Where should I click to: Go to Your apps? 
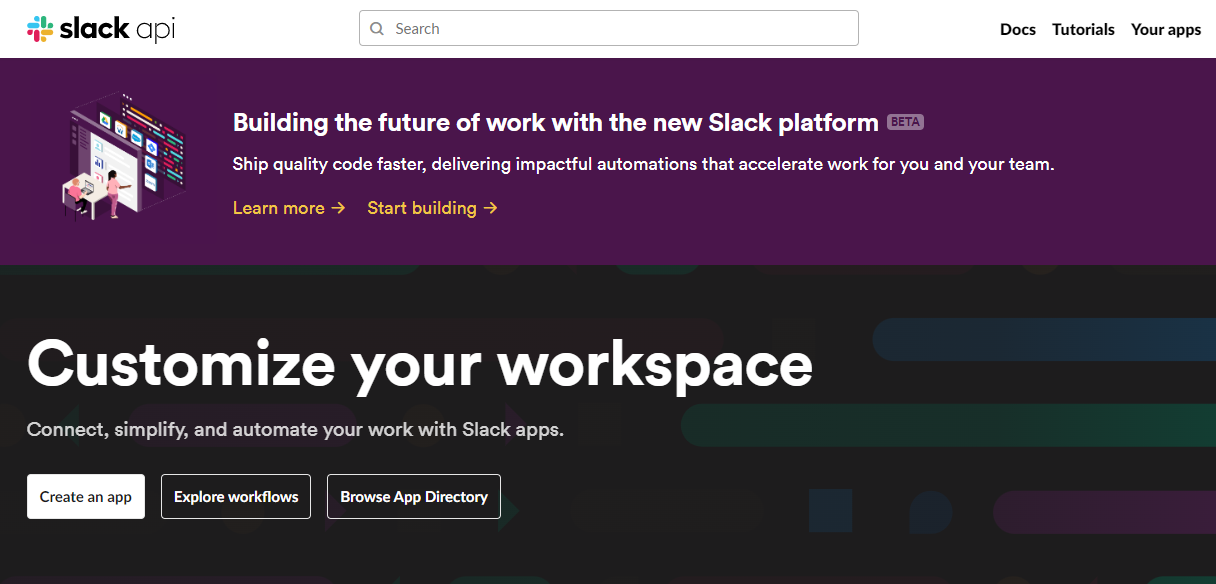[1166, 29]
